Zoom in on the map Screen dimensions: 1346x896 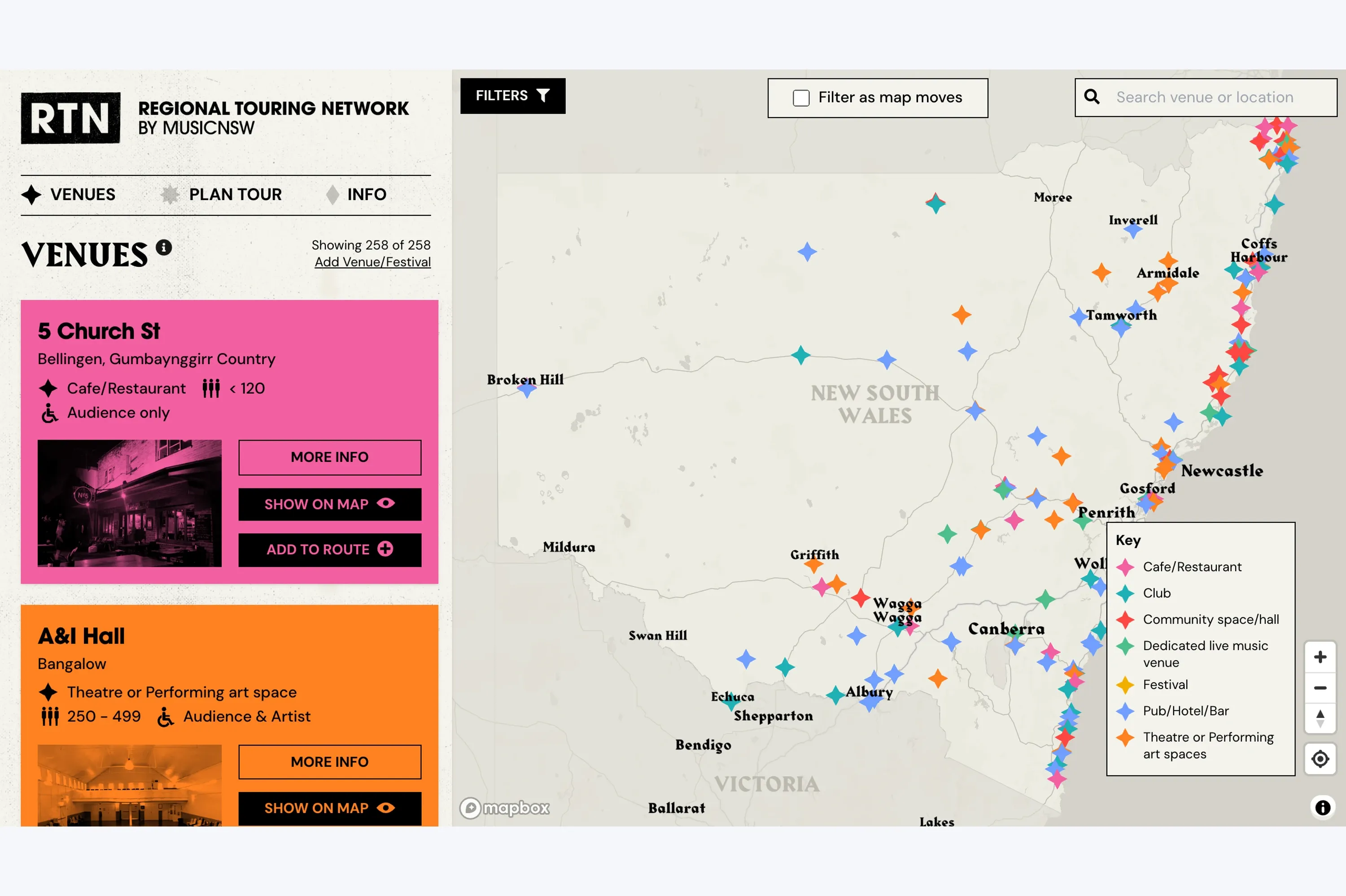(1320, 657)
